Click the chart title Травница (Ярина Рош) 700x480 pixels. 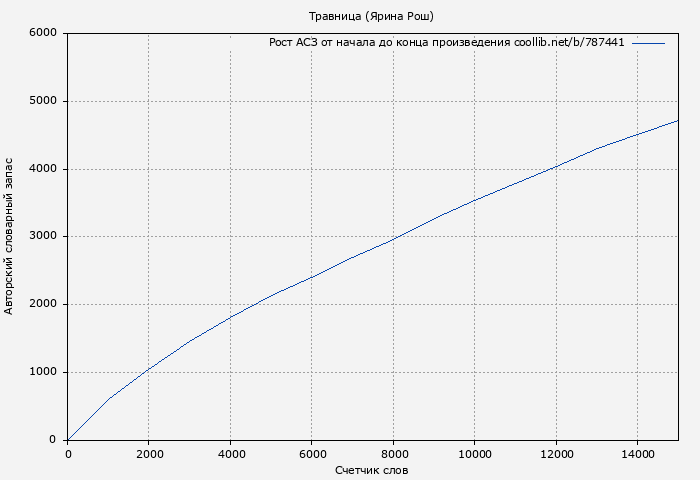coord(372,16)
